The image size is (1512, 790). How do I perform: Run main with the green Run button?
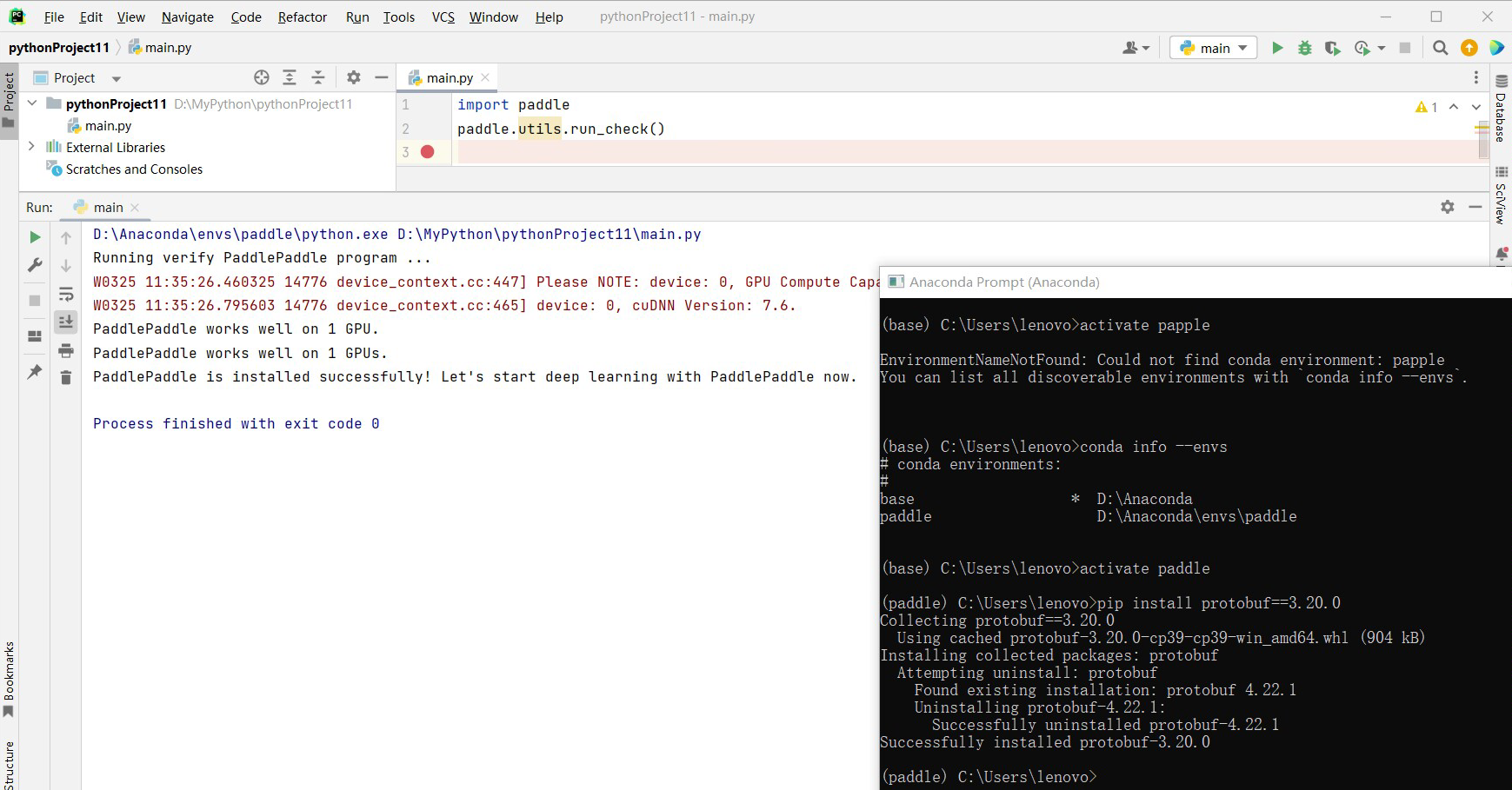pos(1277,48)
